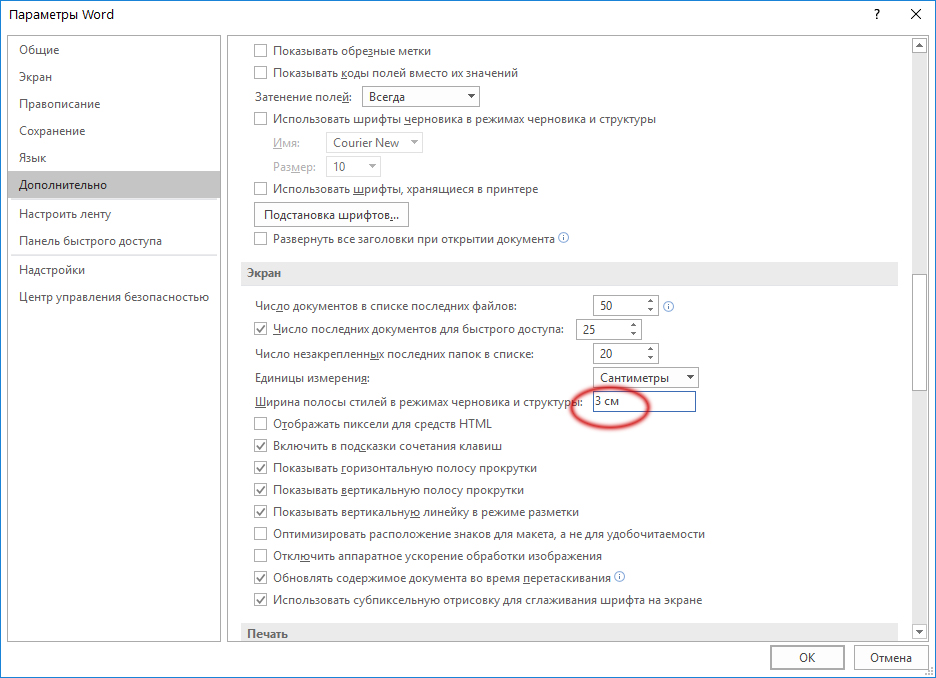Viewport: 936px width, 678px height.
Task: Open Courier New font name dropdown
Action: [374, 143]
